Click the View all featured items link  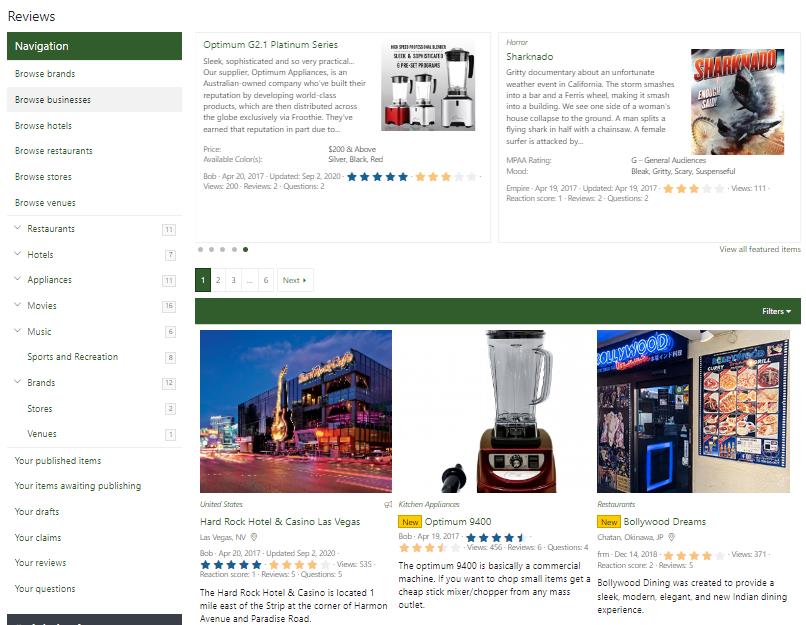[x=759, y=249]
